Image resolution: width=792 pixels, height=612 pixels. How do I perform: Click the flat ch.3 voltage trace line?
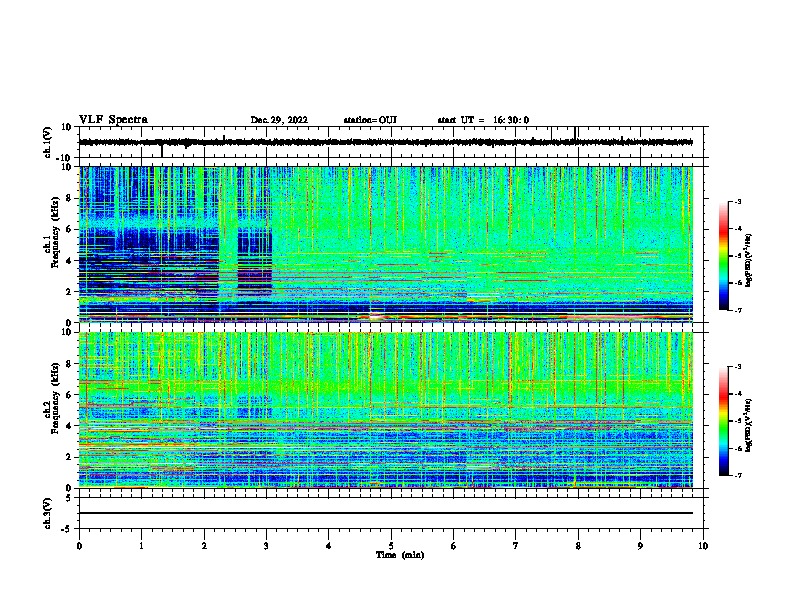coord(385,513)
